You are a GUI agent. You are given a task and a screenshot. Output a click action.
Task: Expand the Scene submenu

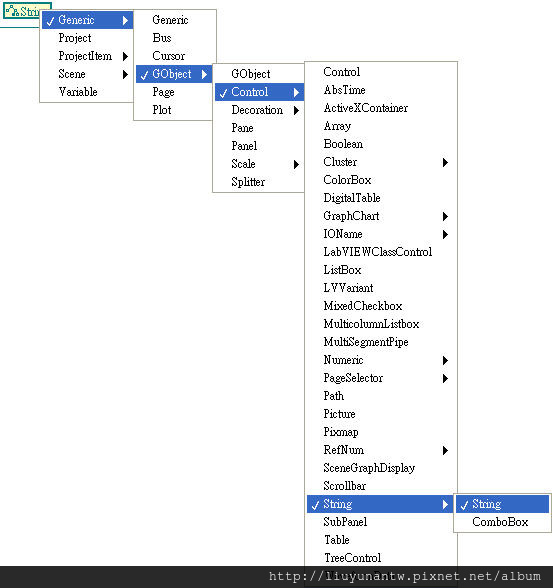point(87,74)
